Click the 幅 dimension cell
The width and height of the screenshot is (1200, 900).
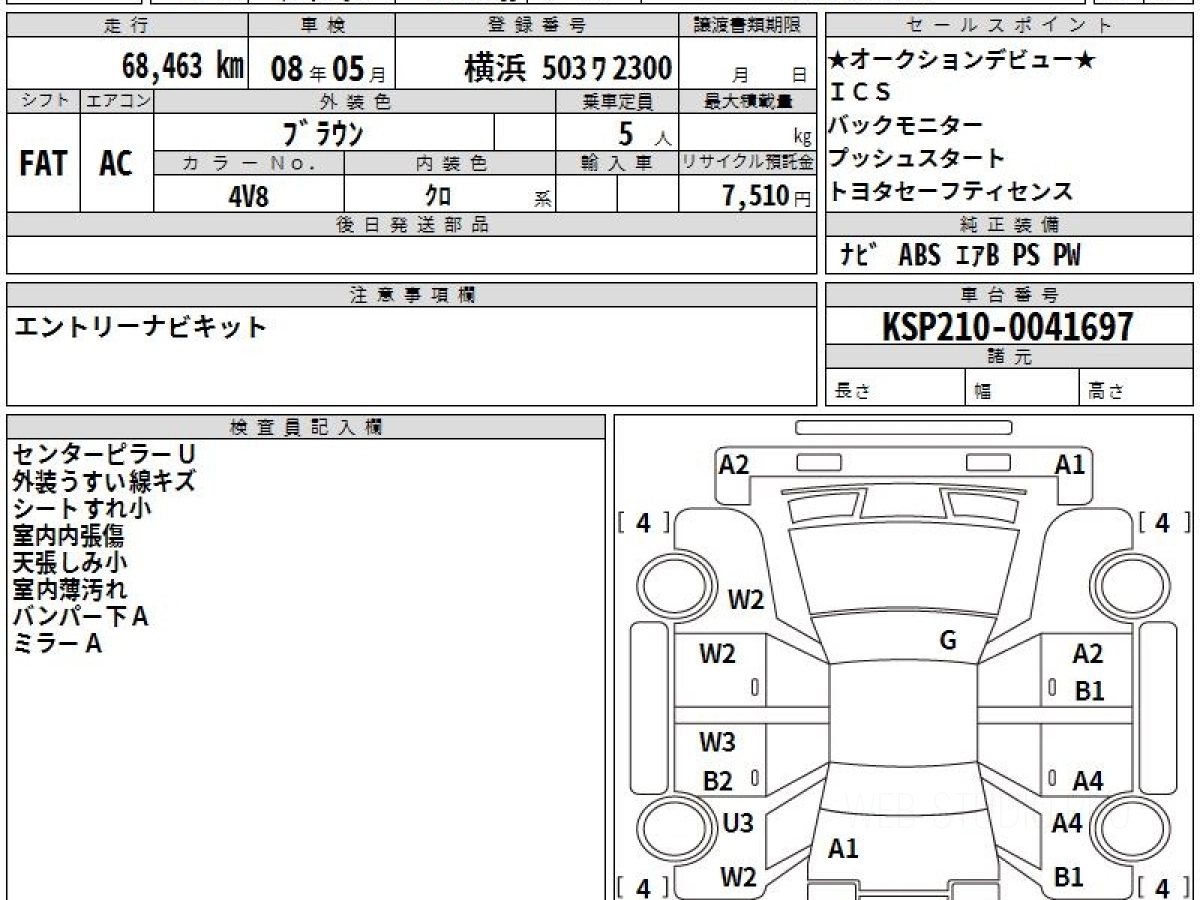(x=1022, y=388)
